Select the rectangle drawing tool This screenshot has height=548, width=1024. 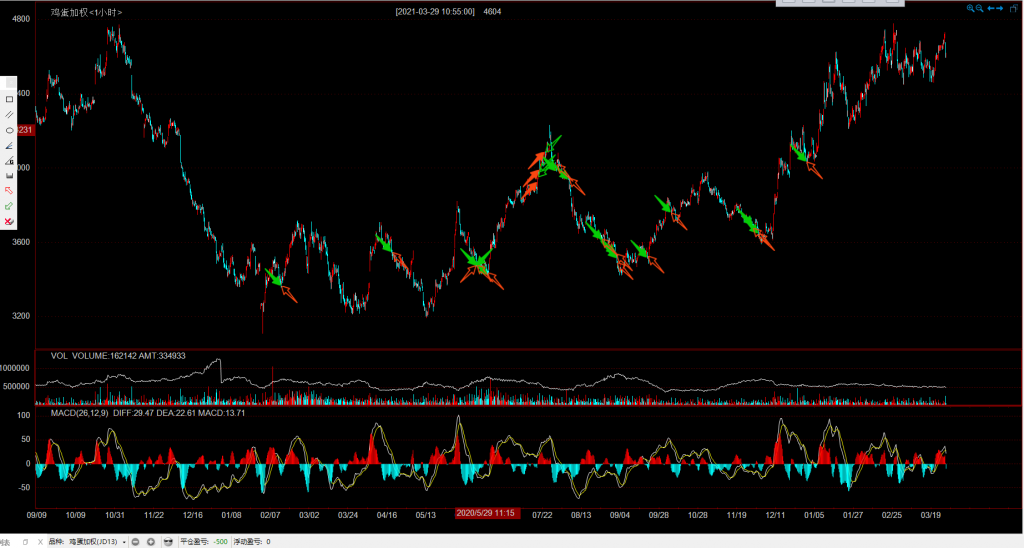tap(9, 99)
